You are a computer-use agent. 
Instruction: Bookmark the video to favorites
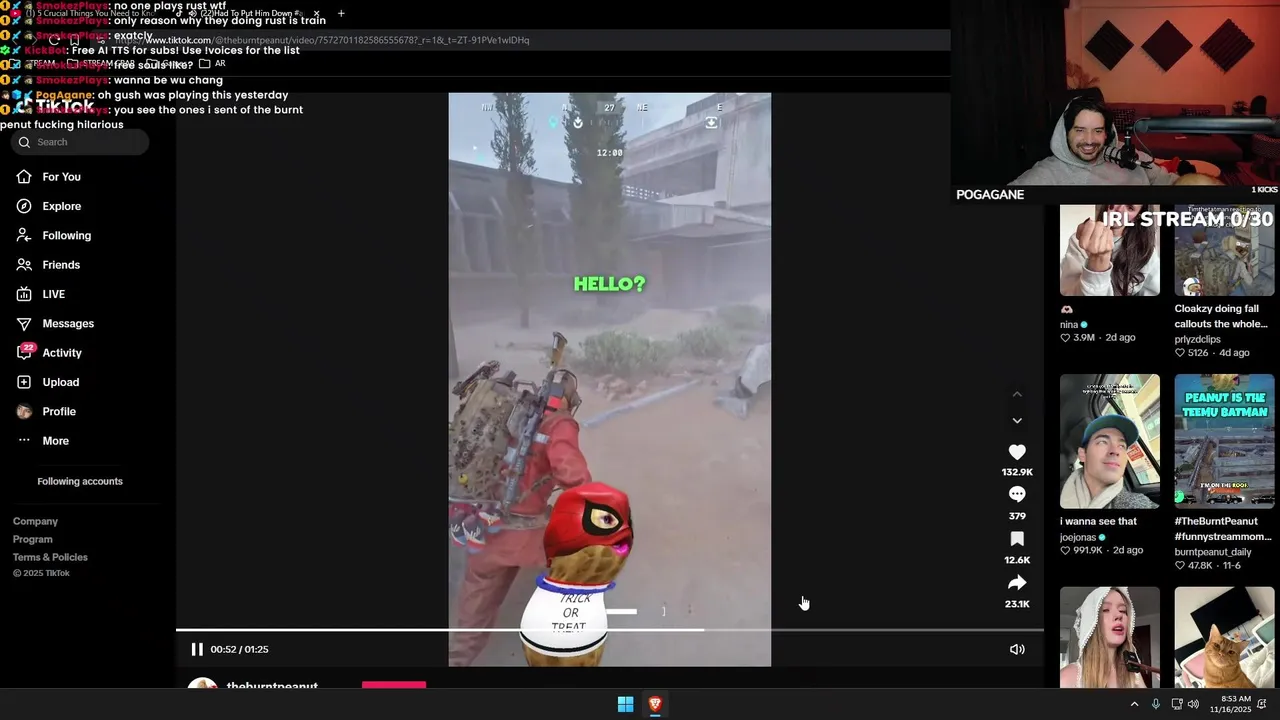[1017, 539]
